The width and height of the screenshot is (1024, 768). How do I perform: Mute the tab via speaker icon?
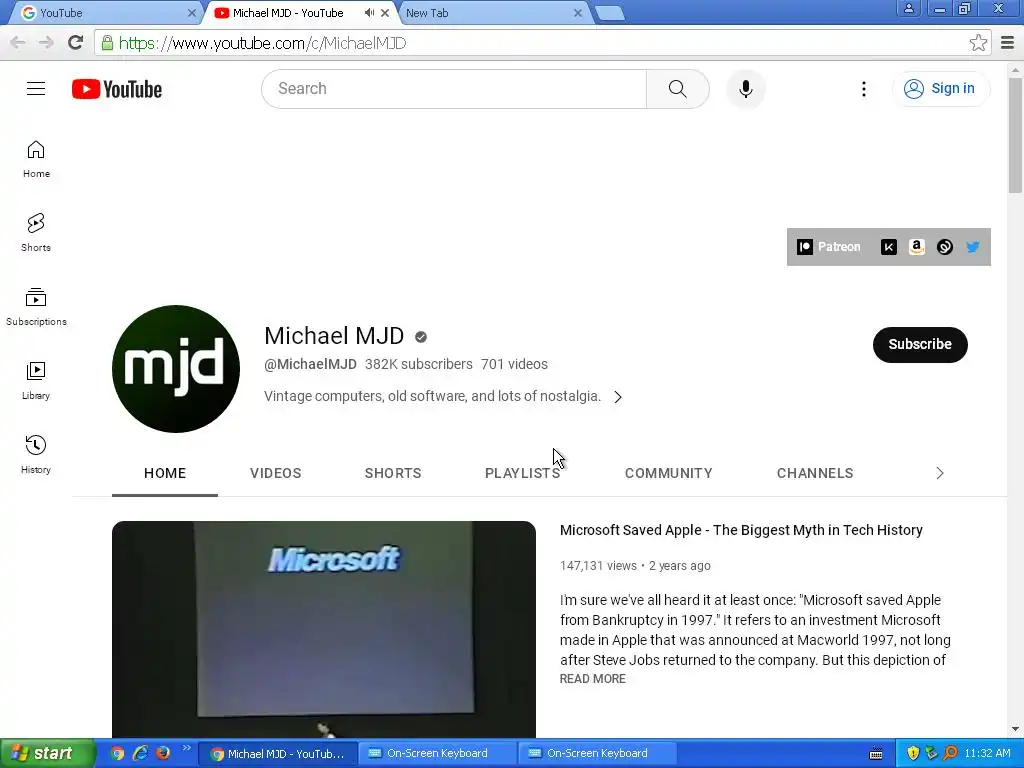[x=369, y=12]
